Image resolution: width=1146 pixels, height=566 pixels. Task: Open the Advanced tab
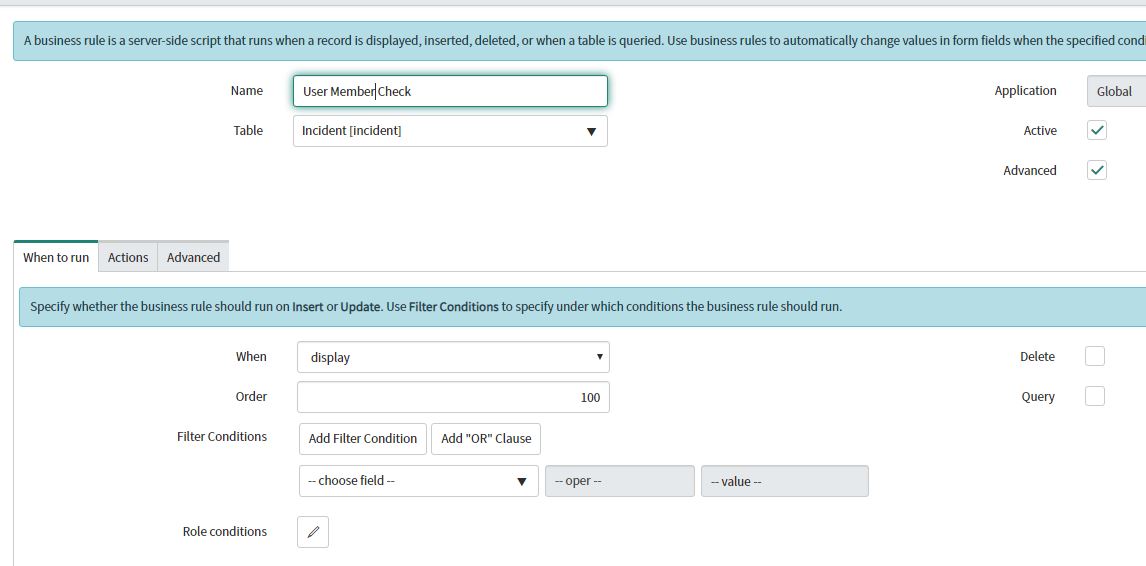193,257
